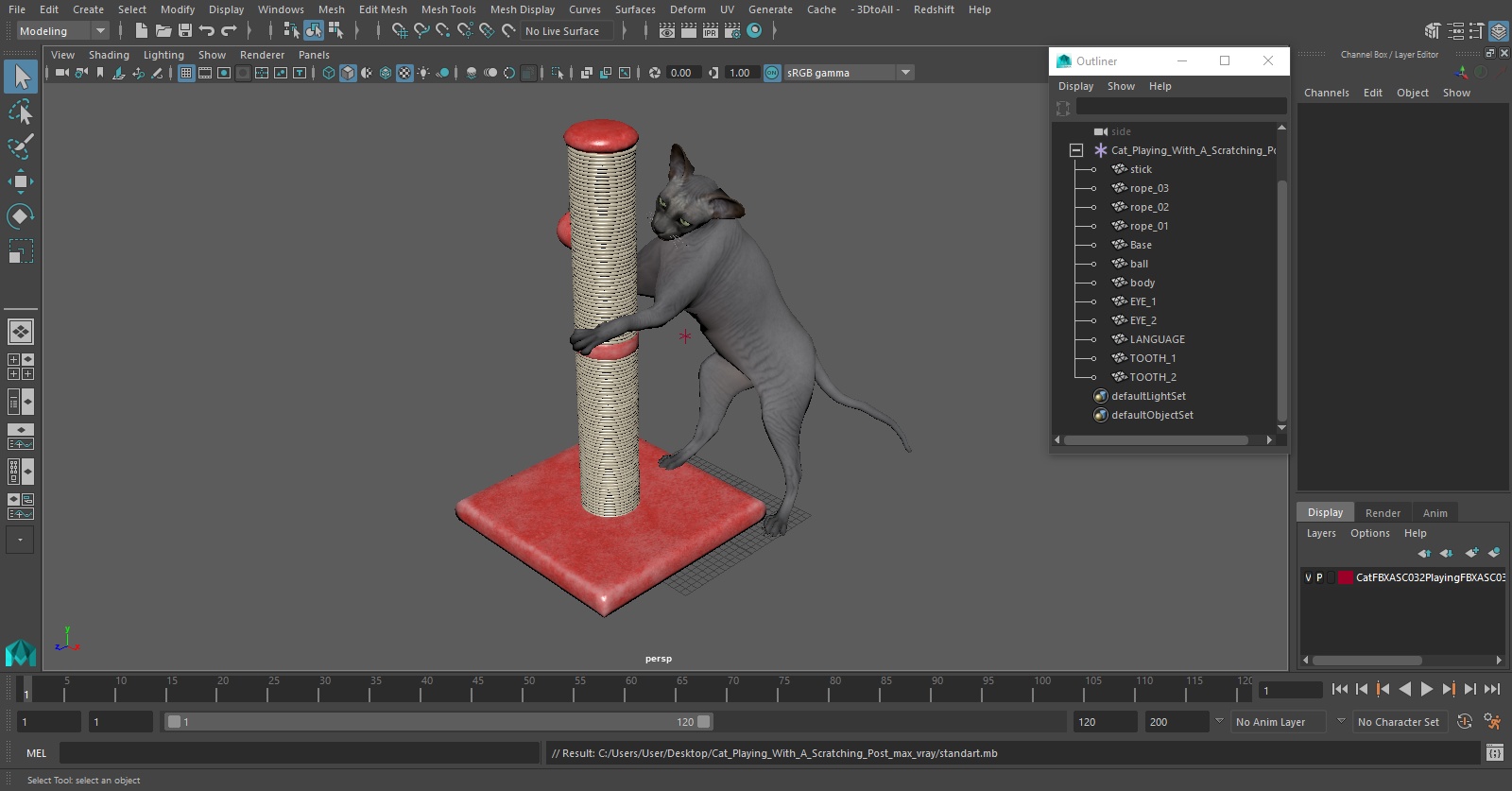Screen dimensions: 1512x791
Task: Click Go to start of playback range
Action: (x=1340, y=690)
